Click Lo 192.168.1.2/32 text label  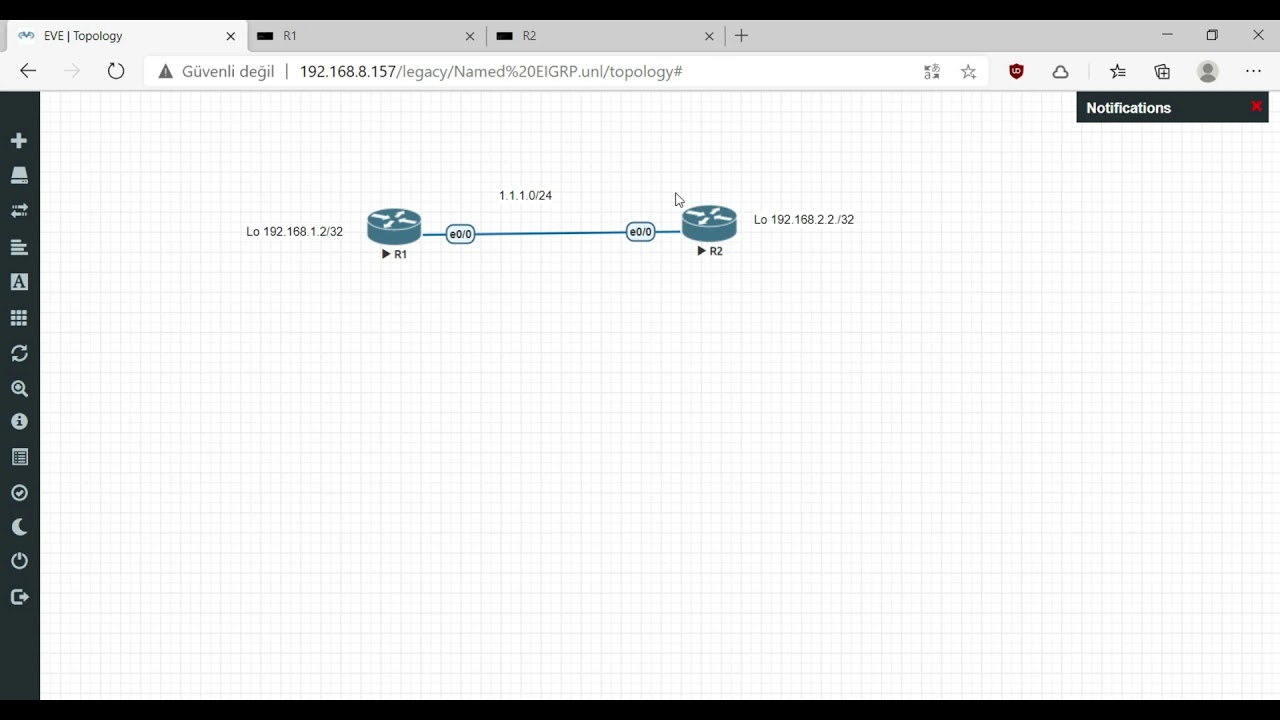295,232
